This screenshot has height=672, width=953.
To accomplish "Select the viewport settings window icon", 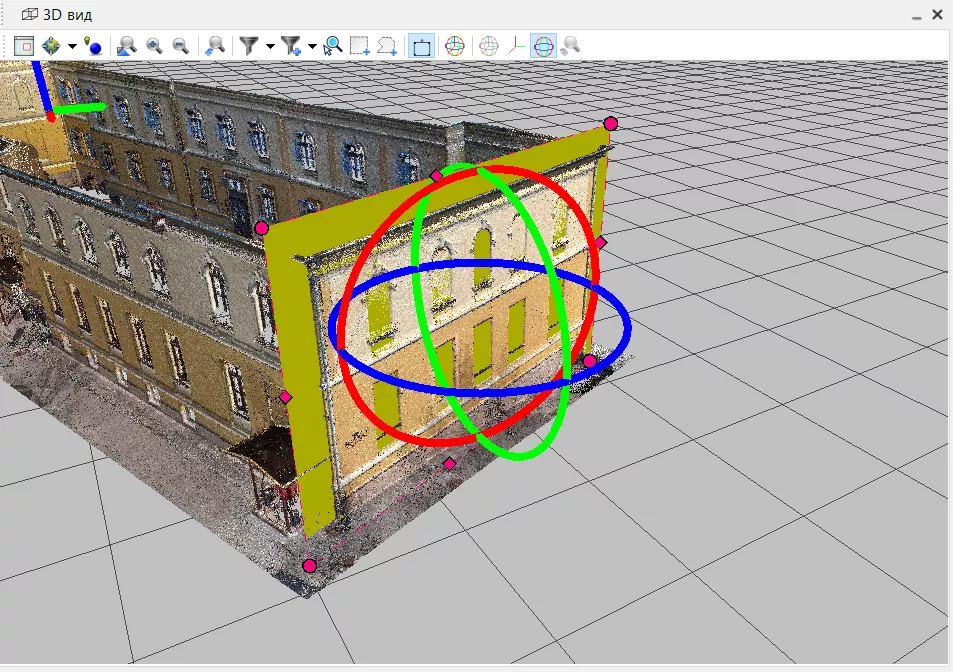I will pyautogui.click(x=26, y=45).
